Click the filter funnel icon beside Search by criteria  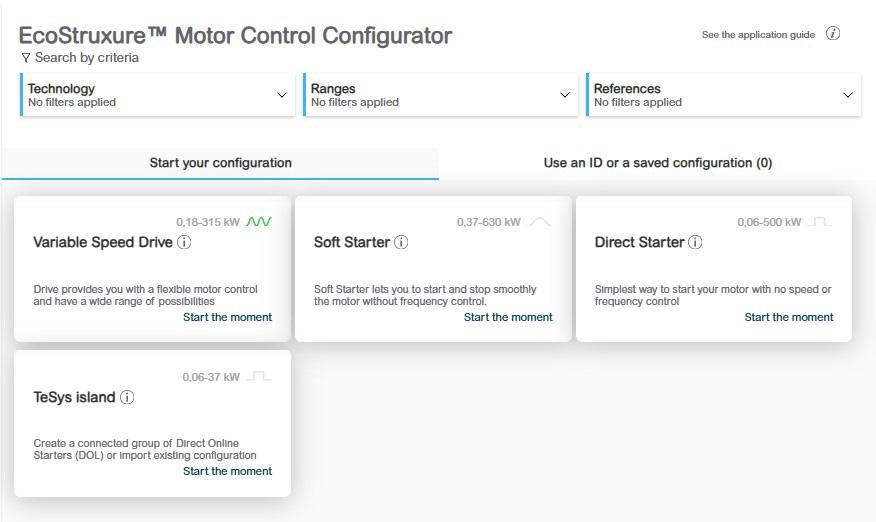[26, 58]
